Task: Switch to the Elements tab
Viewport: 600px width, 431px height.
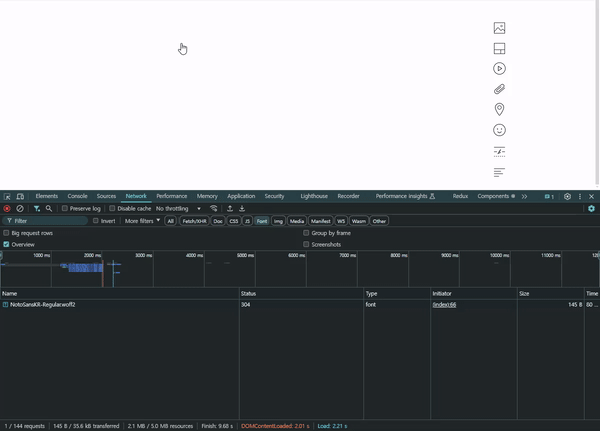Action: click(x=47, y=196)
